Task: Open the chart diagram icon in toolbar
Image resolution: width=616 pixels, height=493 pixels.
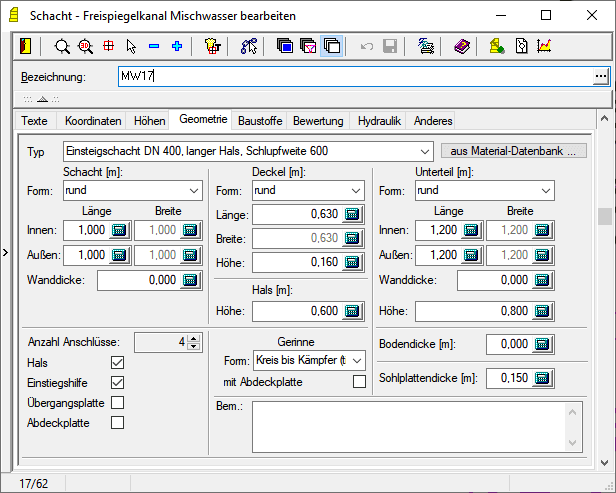Action: pyautogui.click(x=545, y=46)
